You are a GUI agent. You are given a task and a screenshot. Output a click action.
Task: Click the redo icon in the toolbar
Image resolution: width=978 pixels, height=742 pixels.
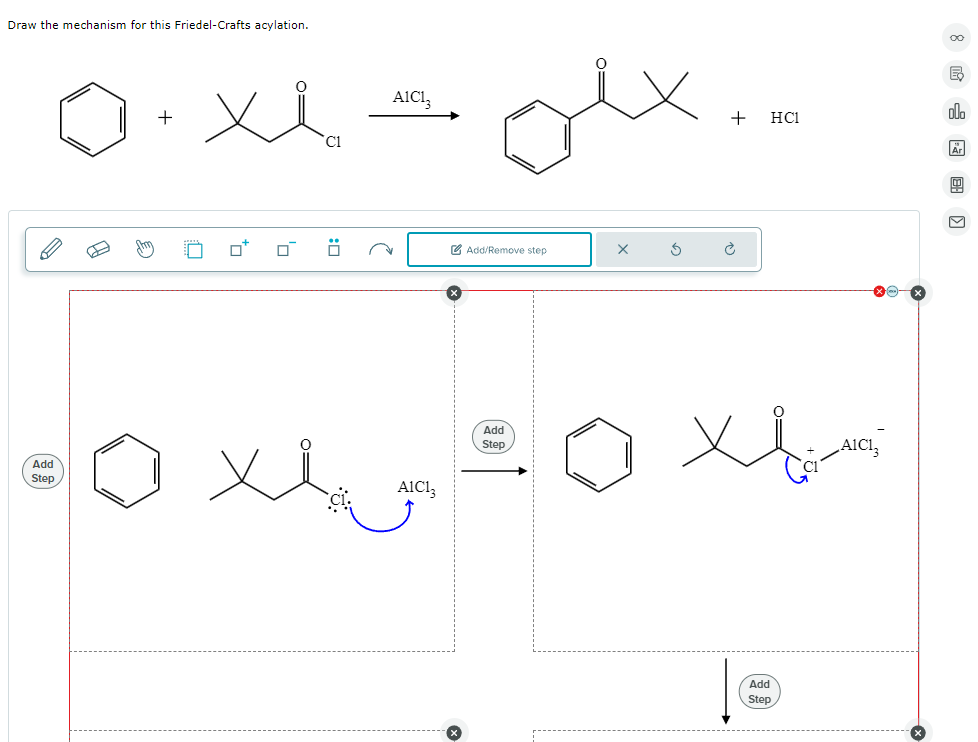[729, 249]
